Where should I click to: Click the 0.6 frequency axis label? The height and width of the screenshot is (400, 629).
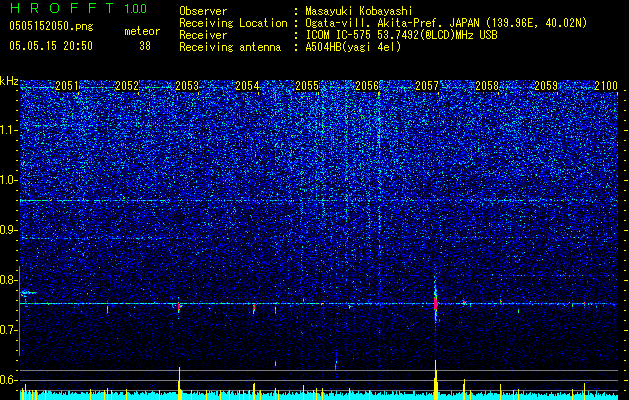[9, 380]
